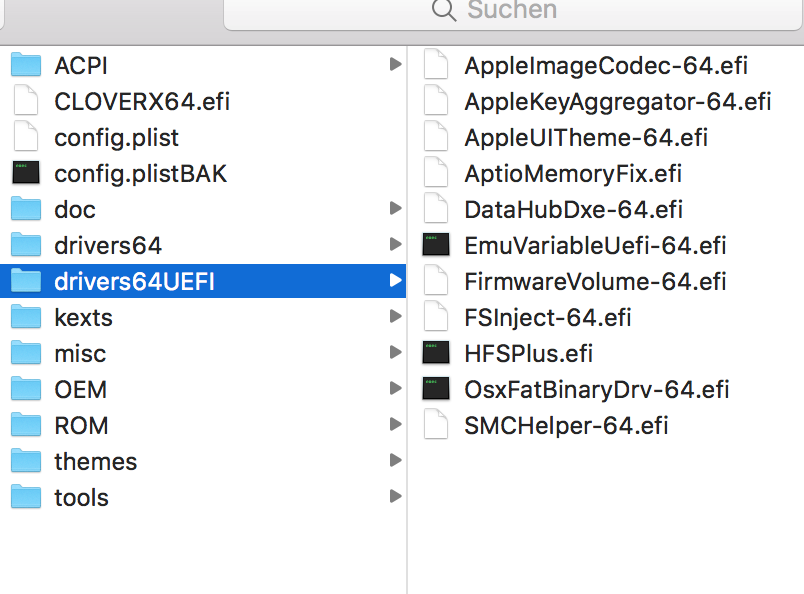This screenshot has width=804, height=594.
Task: Select the SMCHelper-64.efi file
Action: (x=566, y=426)
